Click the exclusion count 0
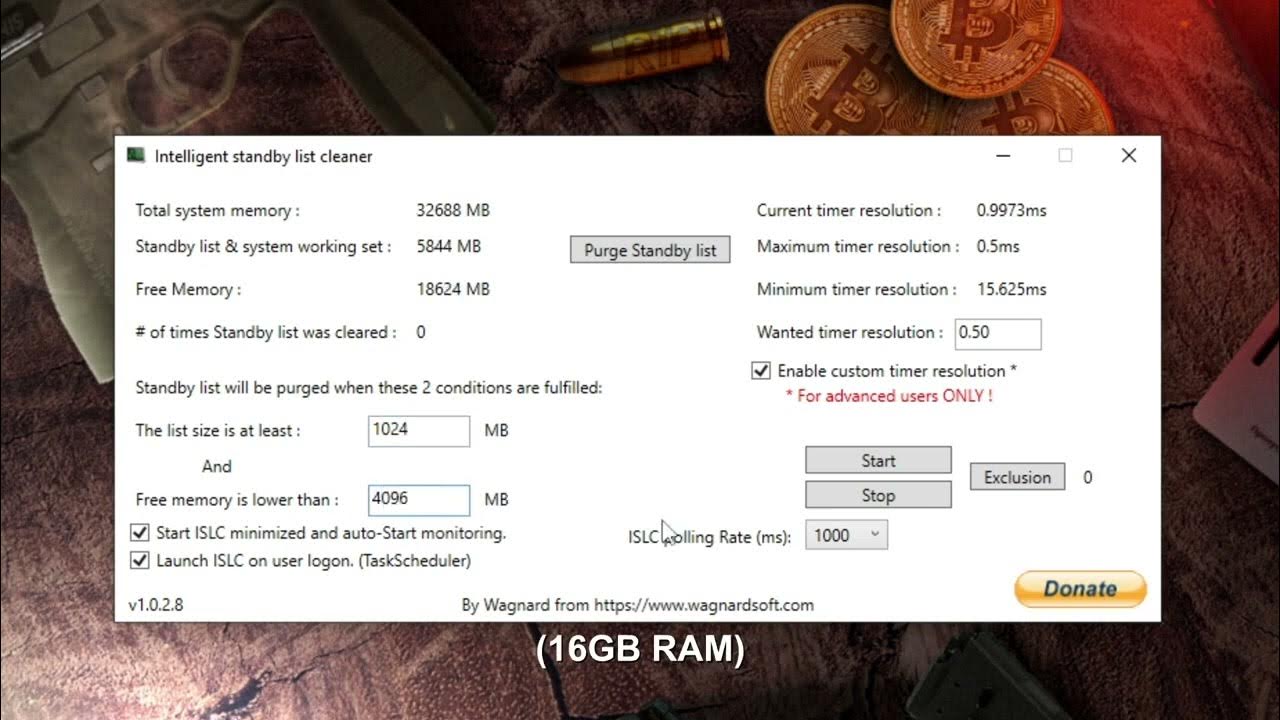1280x720 pixels. tap(1088, 477)
